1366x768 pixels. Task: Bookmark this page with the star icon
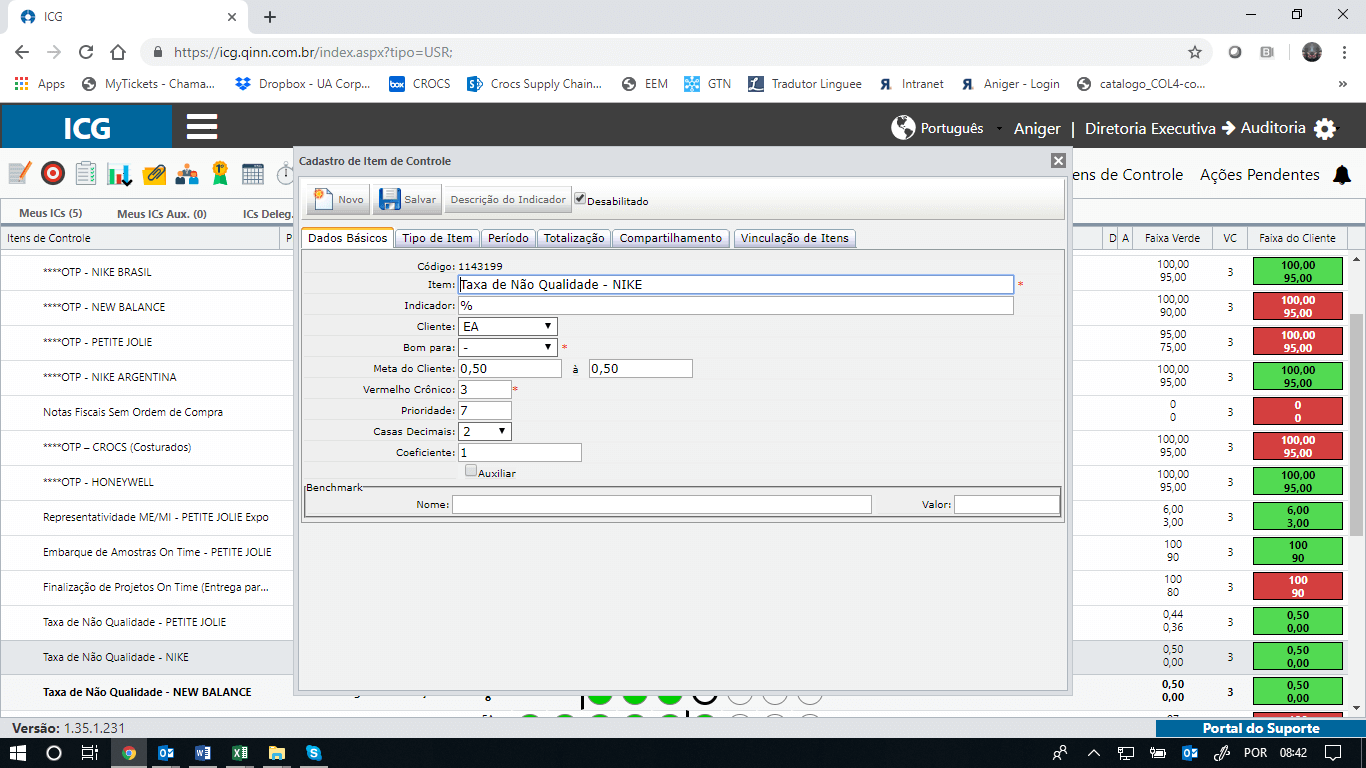tap(1194, 52)
